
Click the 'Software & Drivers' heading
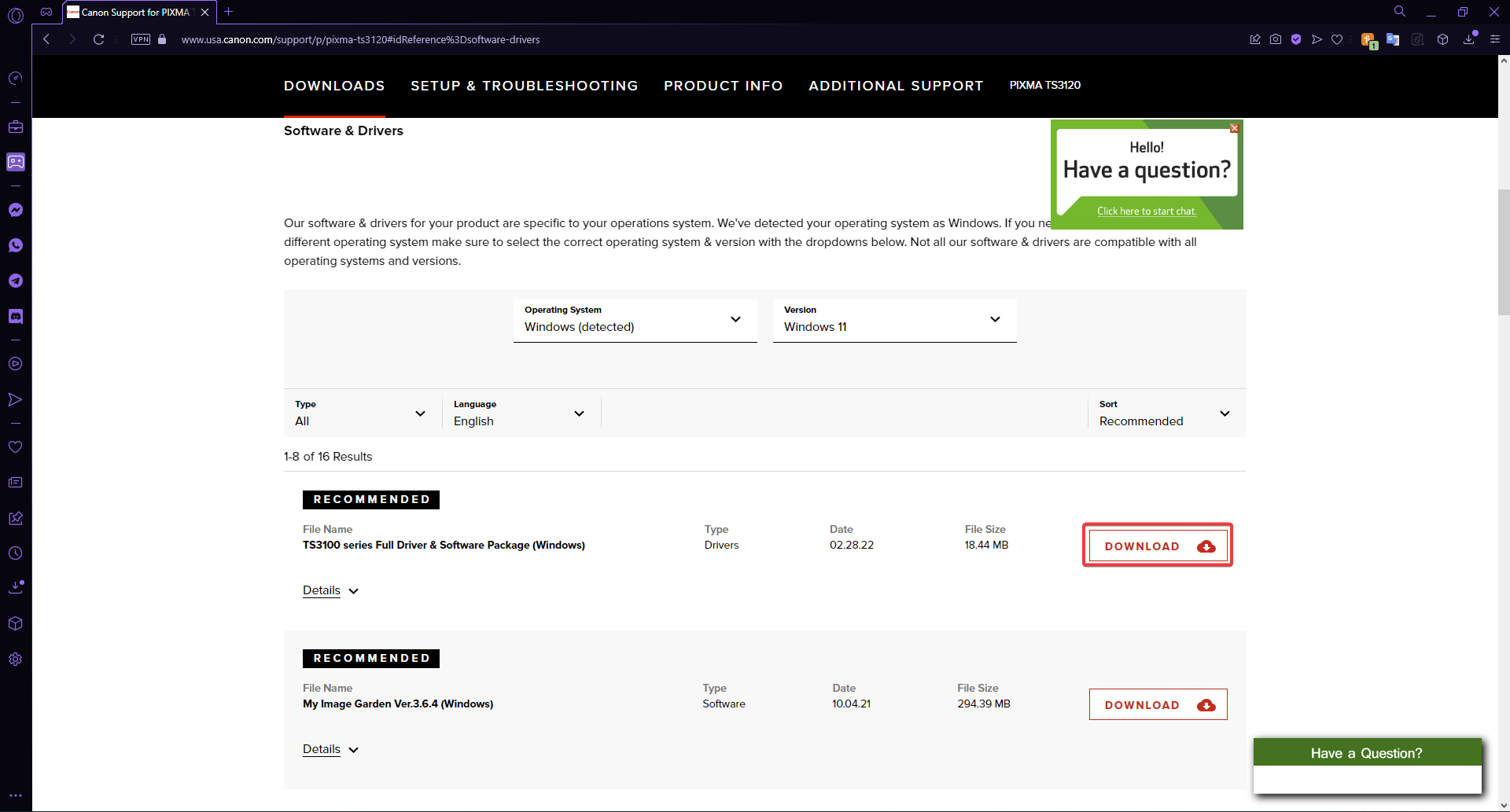[x=344, y=130]
